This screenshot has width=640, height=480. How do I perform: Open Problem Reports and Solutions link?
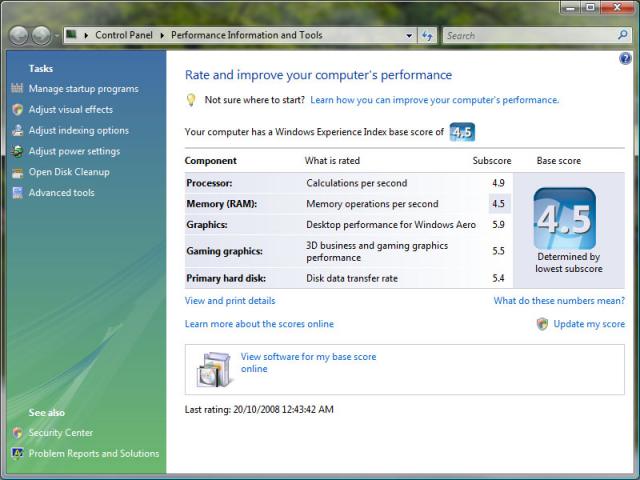coord(94,453)
